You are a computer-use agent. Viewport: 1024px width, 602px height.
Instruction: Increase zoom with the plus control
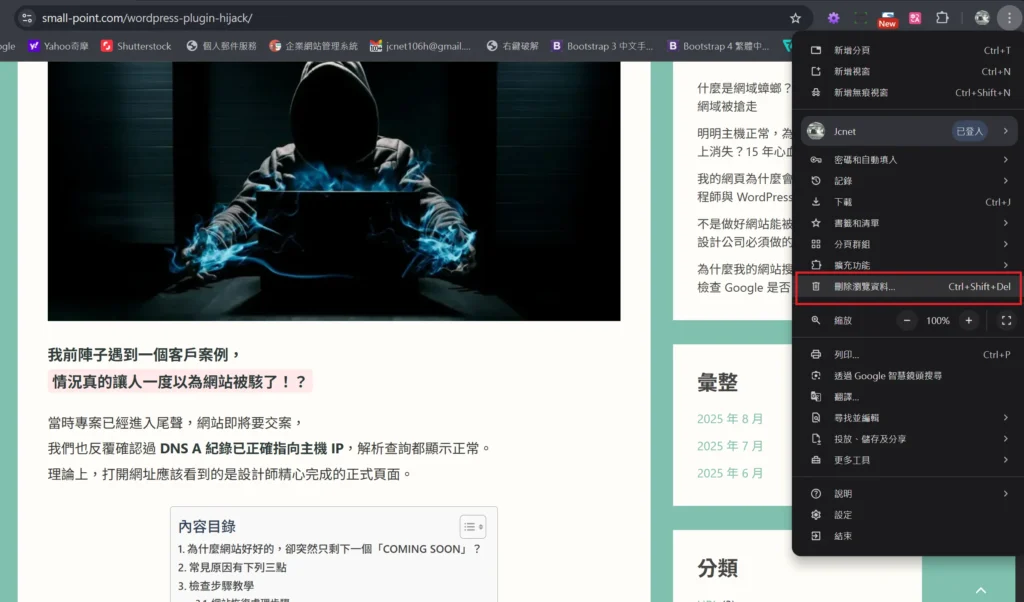point(968,320)
